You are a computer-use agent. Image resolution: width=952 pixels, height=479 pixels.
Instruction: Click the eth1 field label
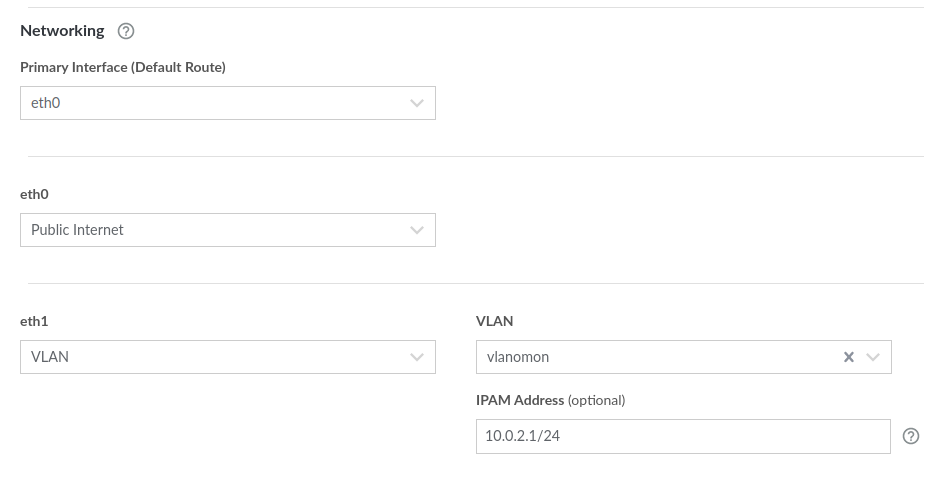coord(34,321)
